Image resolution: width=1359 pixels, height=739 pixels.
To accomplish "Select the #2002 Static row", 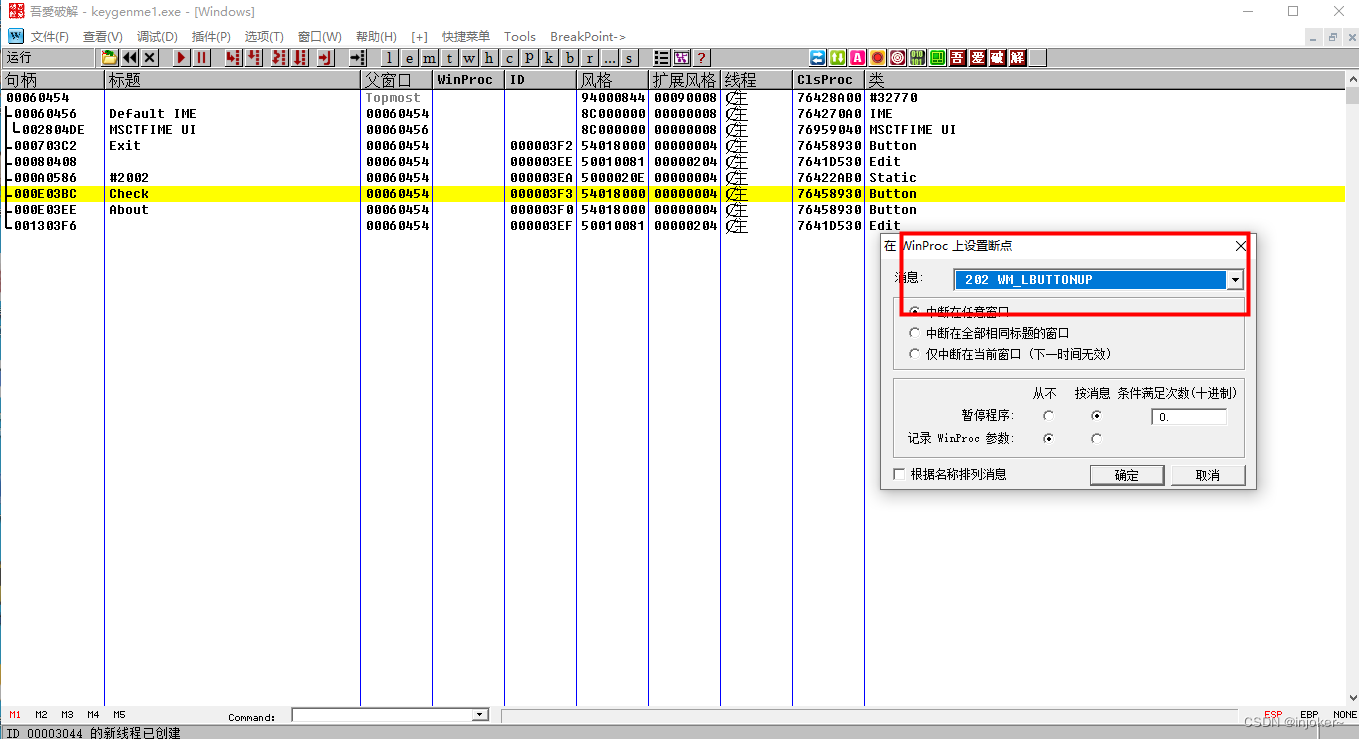I will tap(673, 178).
